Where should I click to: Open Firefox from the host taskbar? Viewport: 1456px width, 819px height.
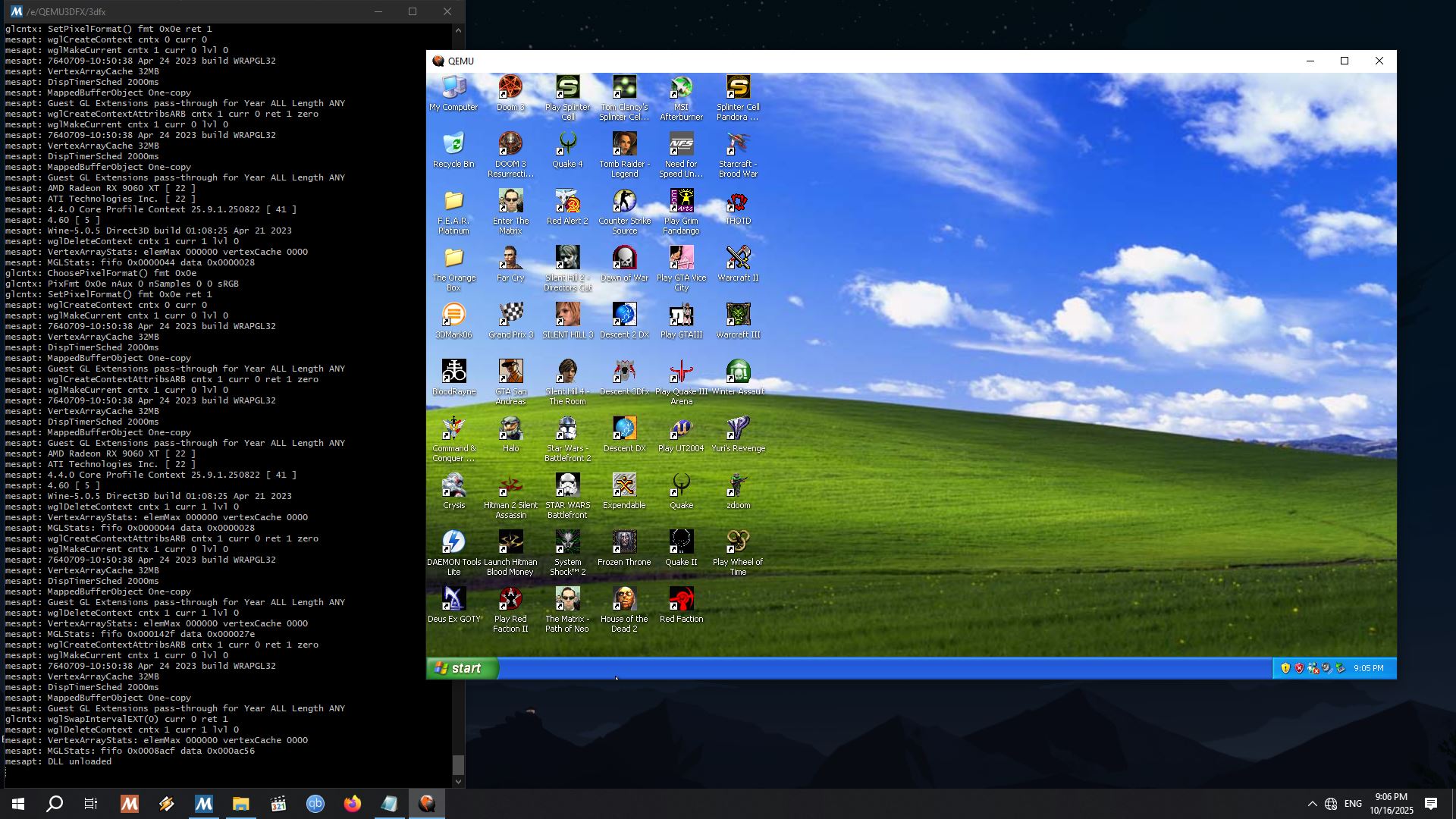(x=353, y=804)
